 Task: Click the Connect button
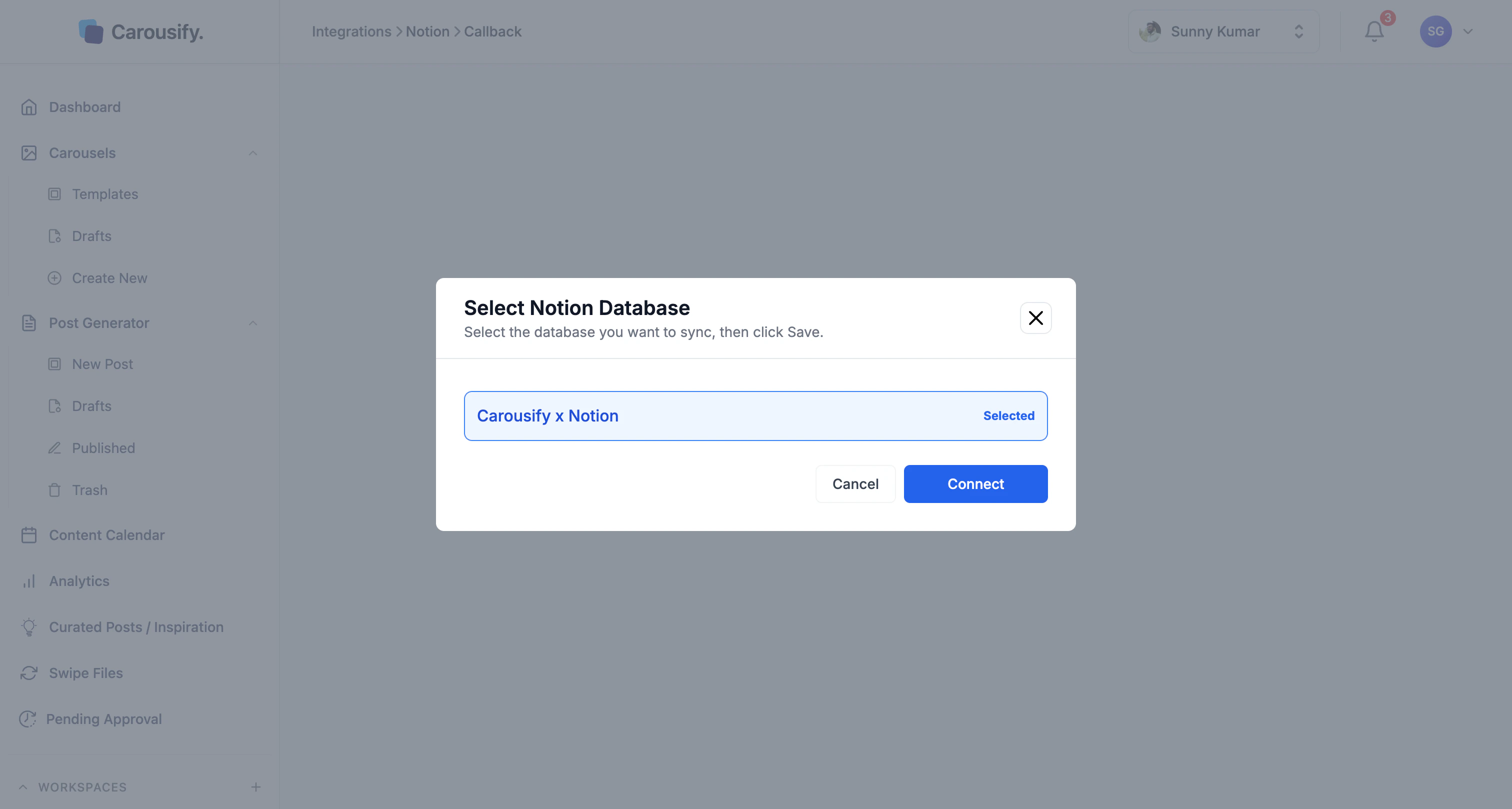pyautogui.click(x=975, y=484)
